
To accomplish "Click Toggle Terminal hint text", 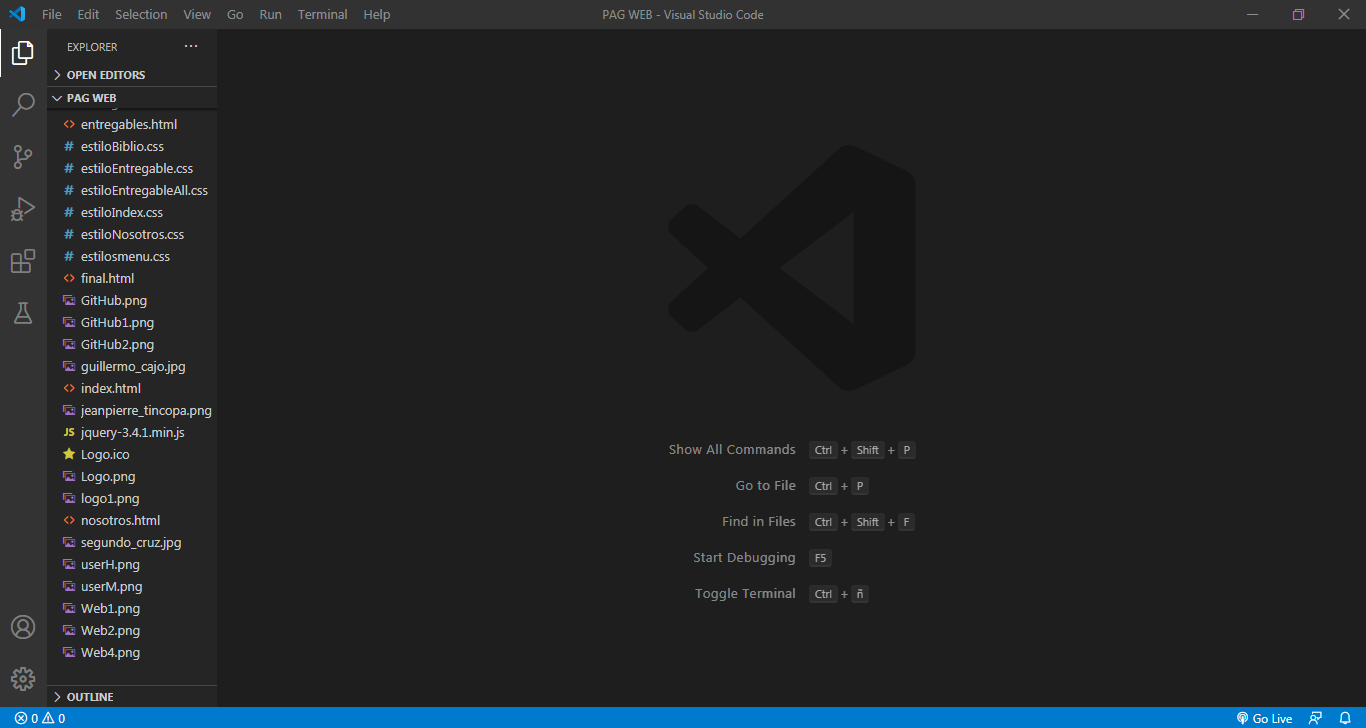I will [745, 594].
